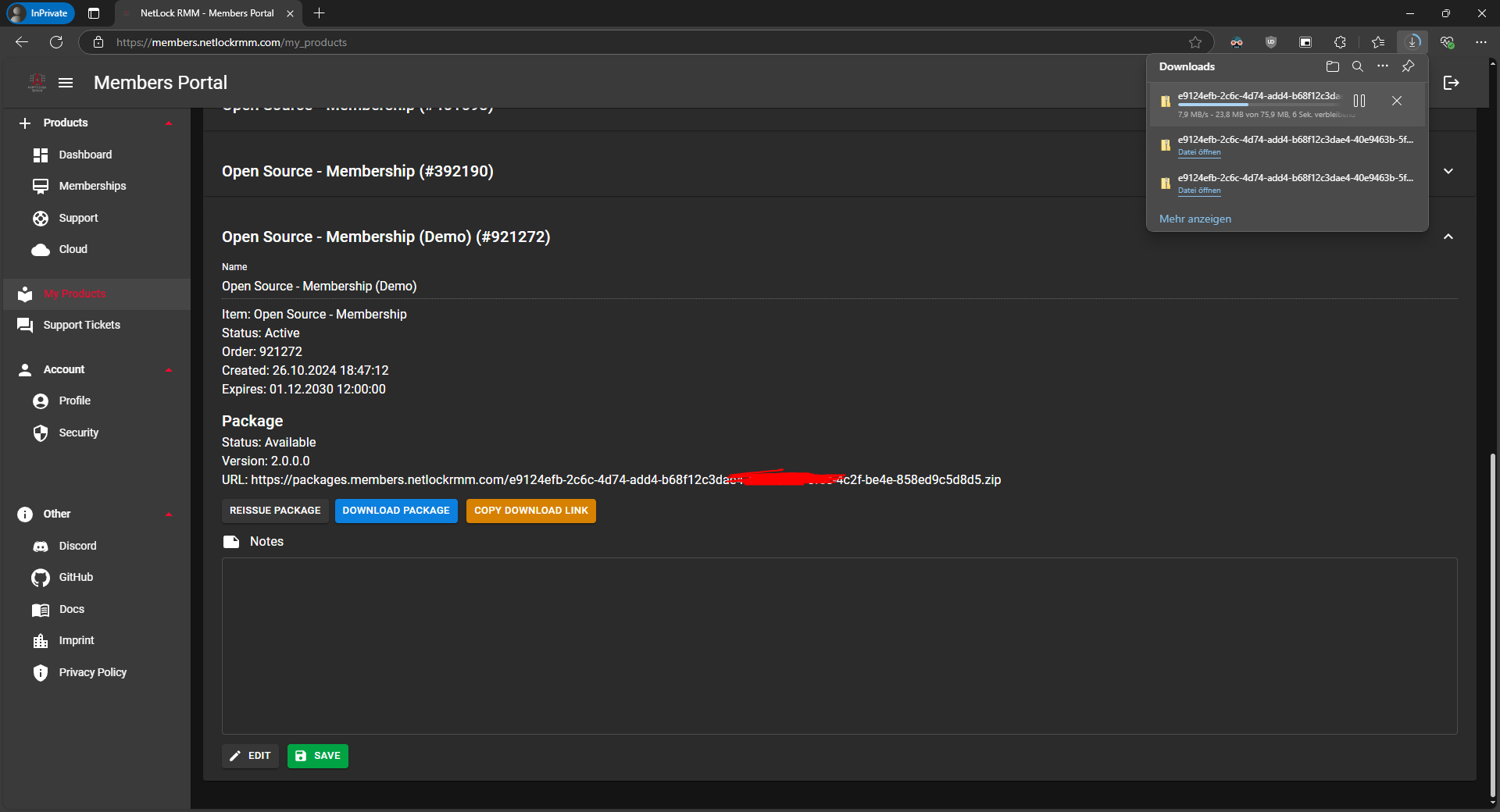The width and height of the screenshot is (1500, 812).
Task: Save the notes
Action: pos(318,756)
